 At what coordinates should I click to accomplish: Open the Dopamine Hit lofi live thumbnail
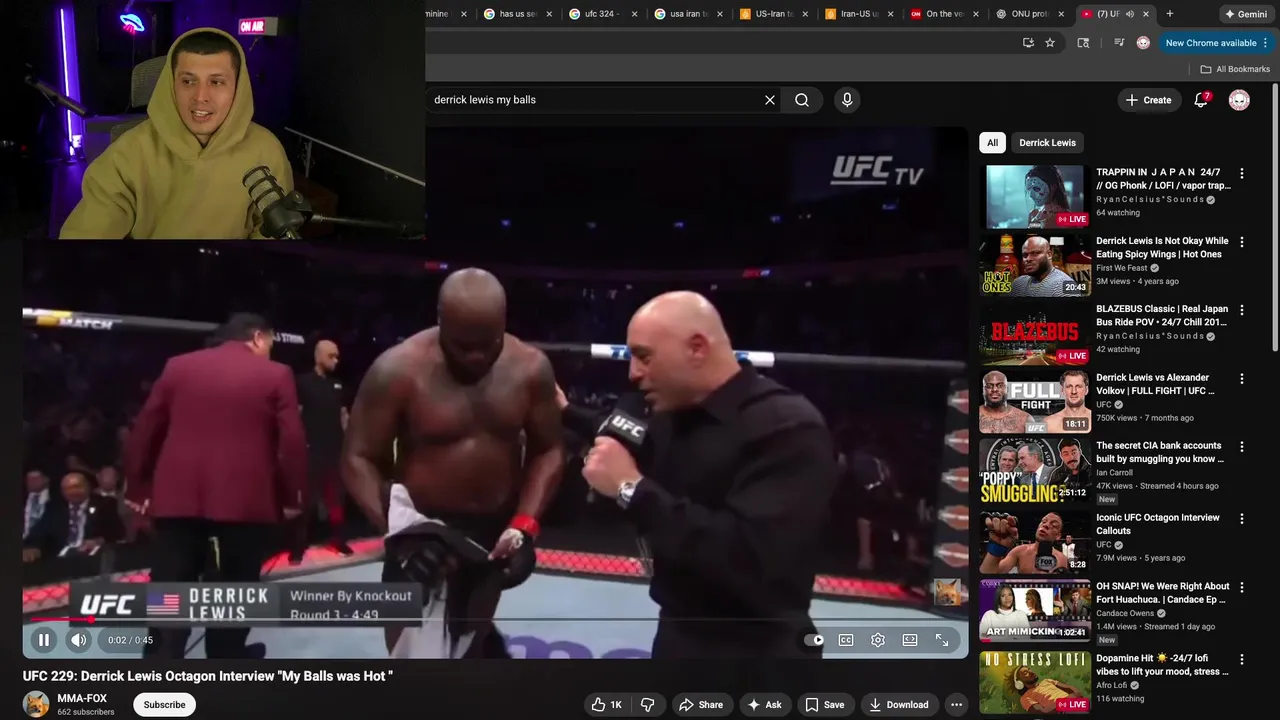tap(1034, 682)
